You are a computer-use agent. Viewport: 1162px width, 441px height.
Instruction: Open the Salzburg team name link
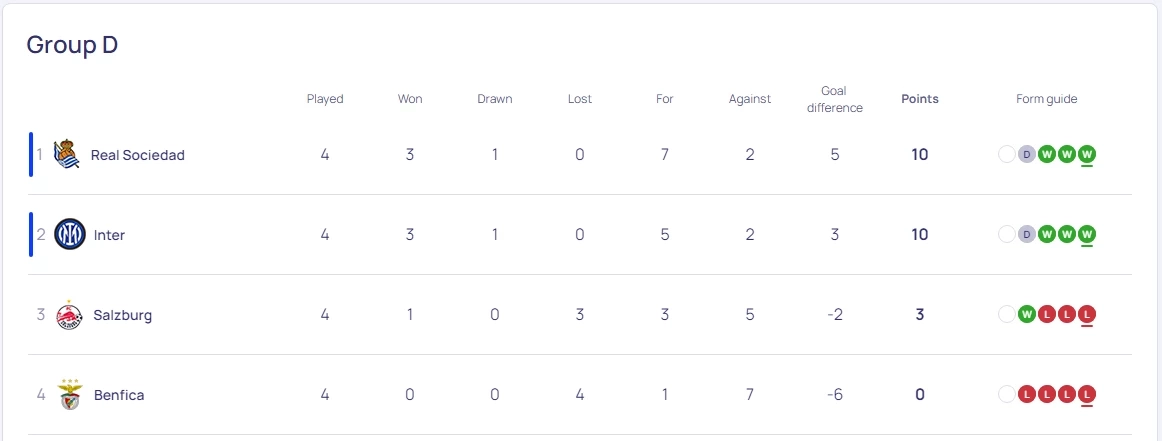(x=123, y=315)
